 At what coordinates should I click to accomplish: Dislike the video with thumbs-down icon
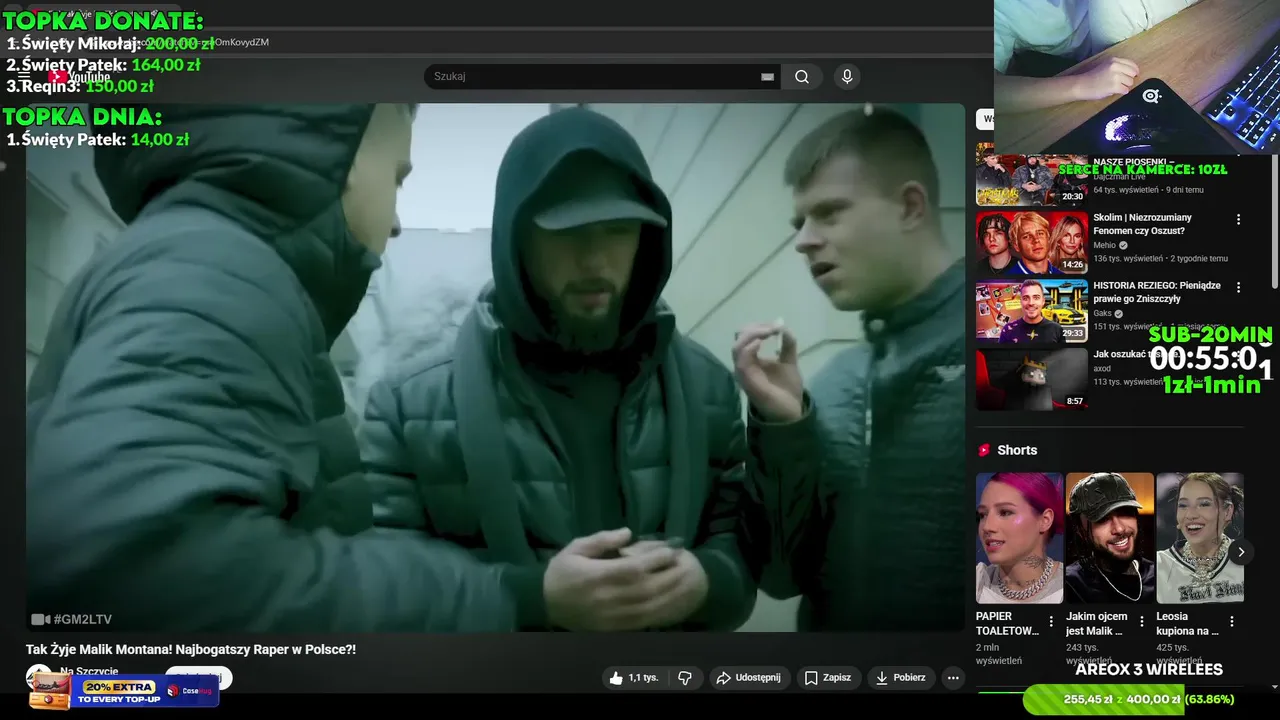(x=685, y=678)
